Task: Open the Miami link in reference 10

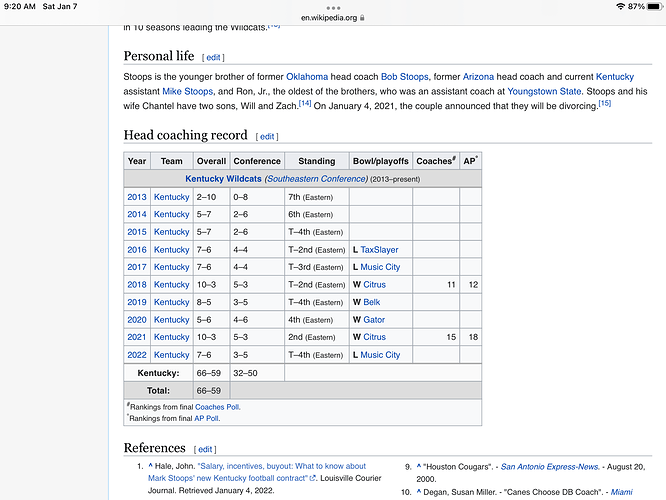Action: pos(621,492)
